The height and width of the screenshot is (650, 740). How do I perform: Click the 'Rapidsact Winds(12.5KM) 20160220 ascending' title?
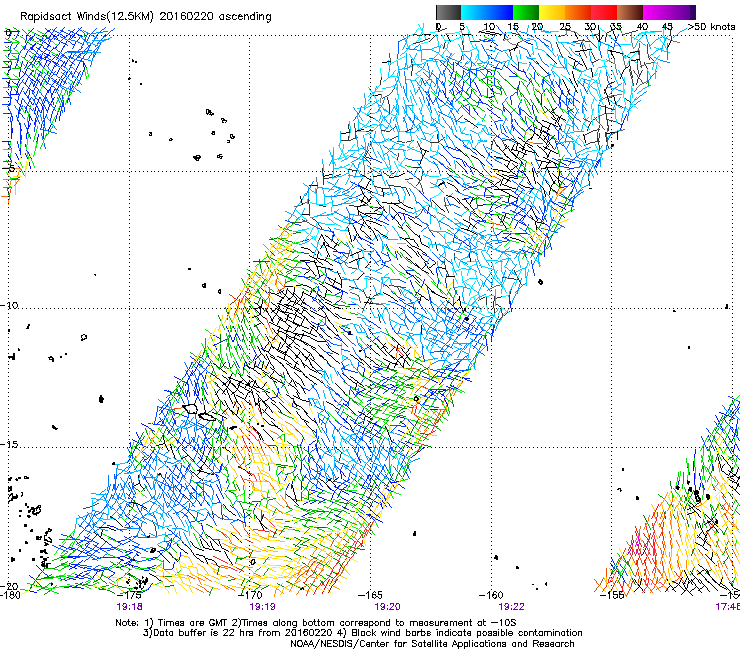coord(146,17)
